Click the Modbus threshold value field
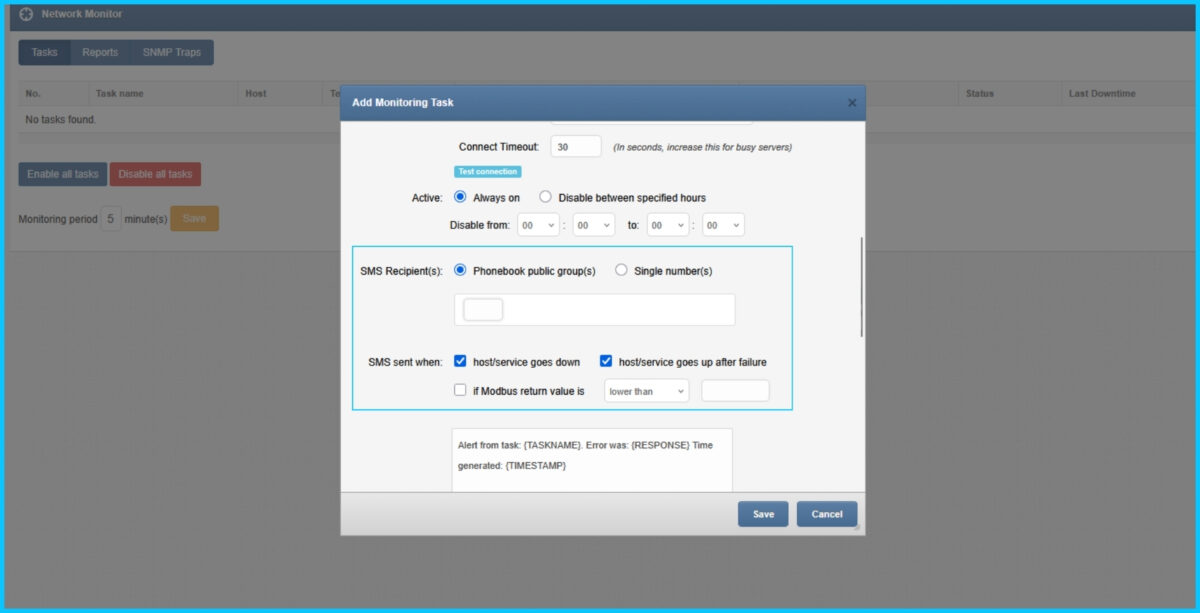The height and width of the screenshot is (613, 1200). click(735, 391)
